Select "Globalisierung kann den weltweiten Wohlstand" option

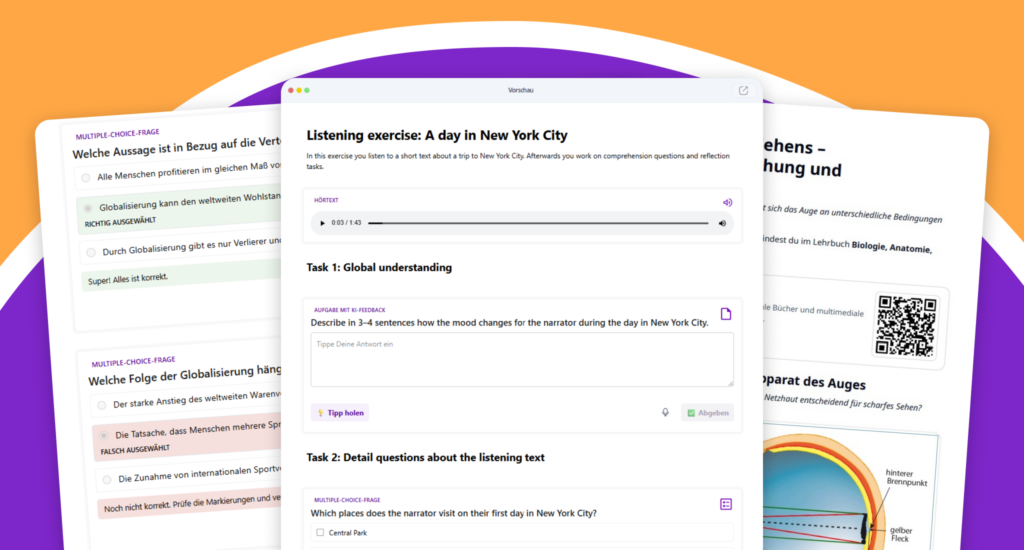coord(88,208)
